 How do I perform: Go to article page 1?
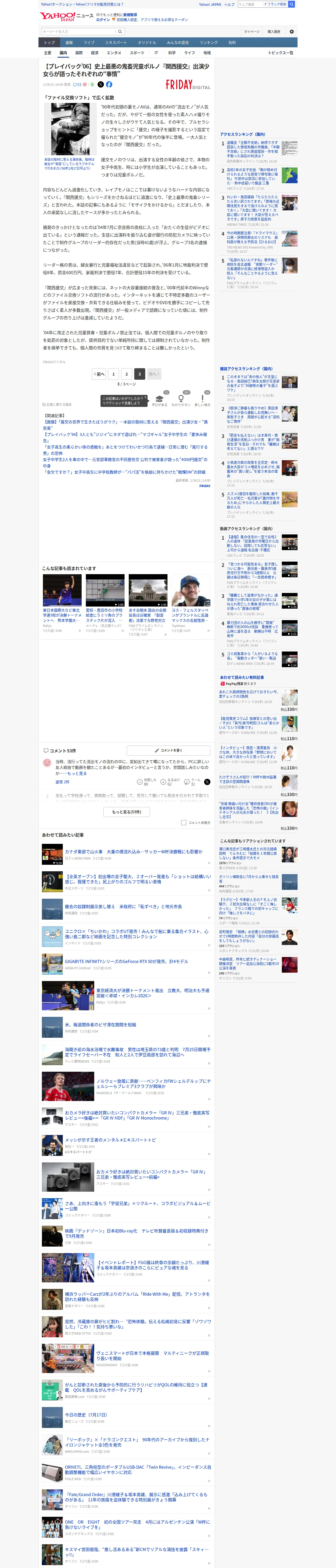tap(113, 374)
